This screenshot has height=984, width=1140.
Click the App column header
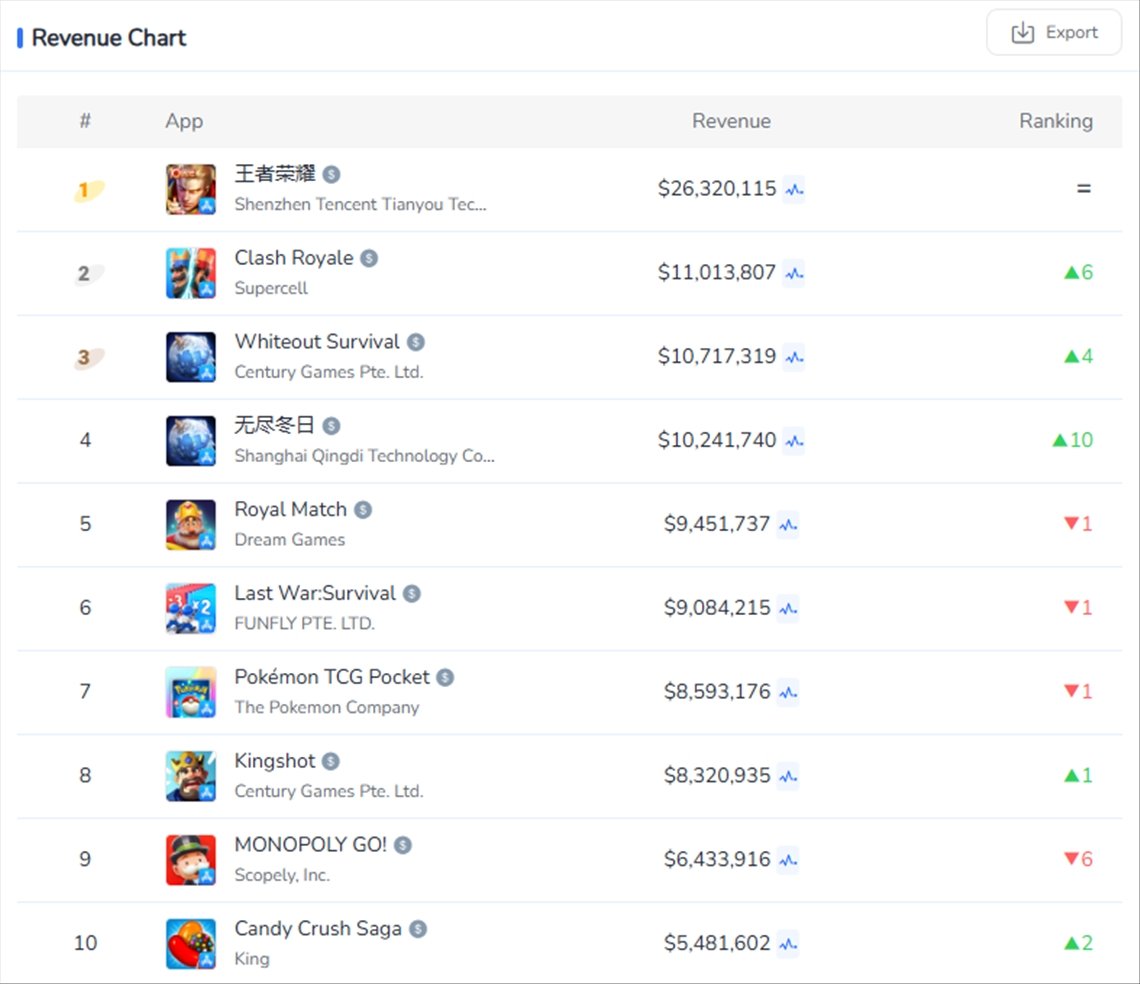[184, 121]
